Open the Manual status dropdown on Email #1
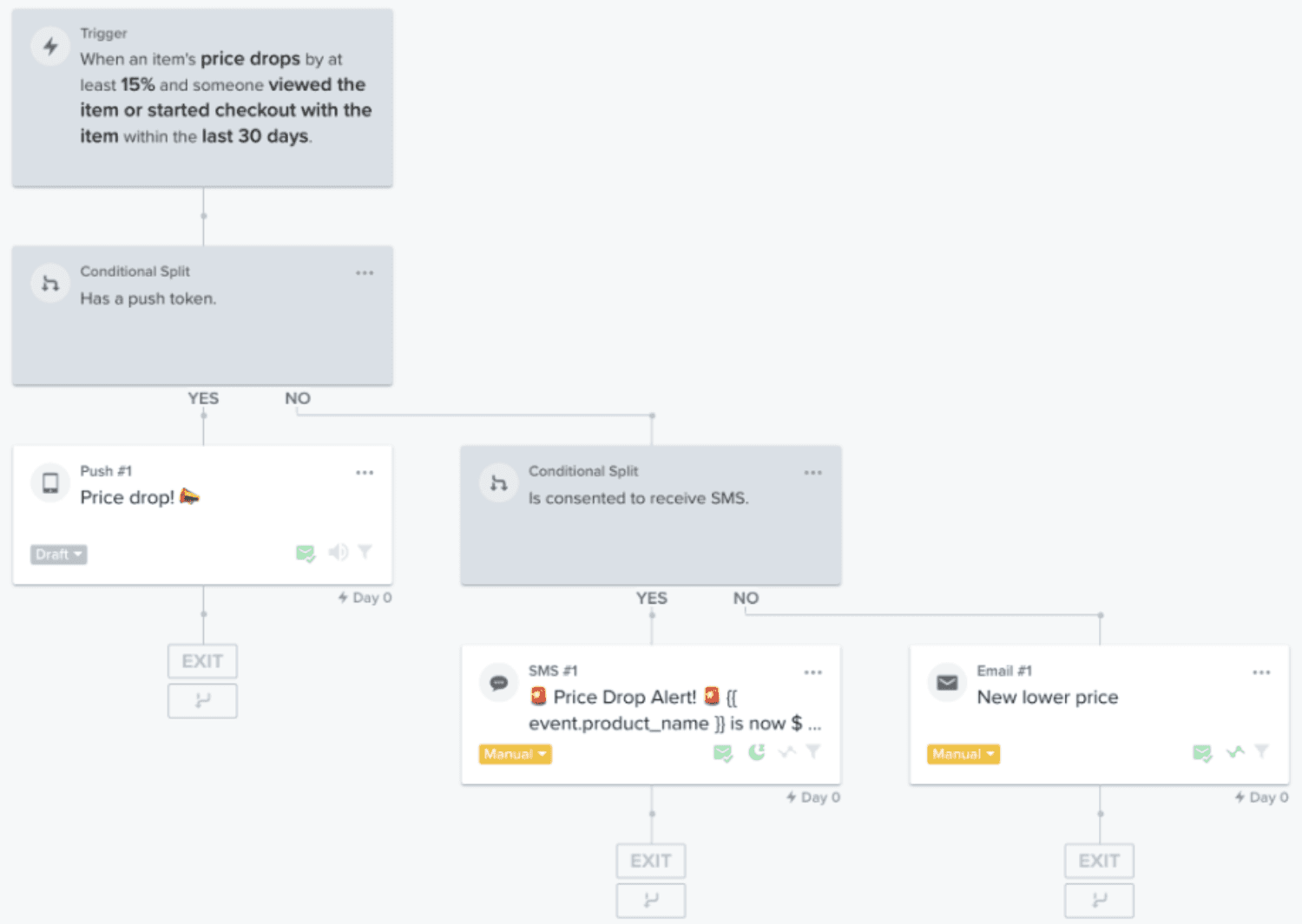This screenshot has height=924, width=1302. 963,754
